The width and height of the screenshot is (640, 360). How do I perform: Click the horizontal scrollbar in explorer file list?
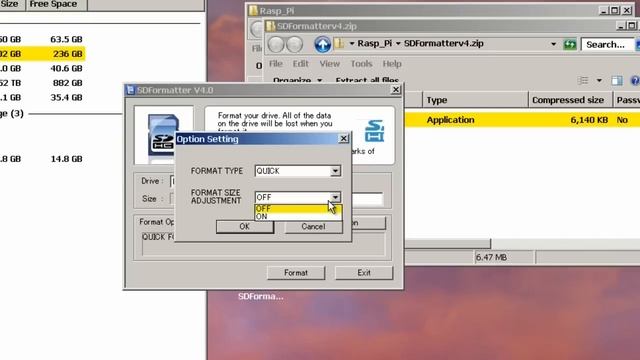pyautogui.click(x=447, y=244)
